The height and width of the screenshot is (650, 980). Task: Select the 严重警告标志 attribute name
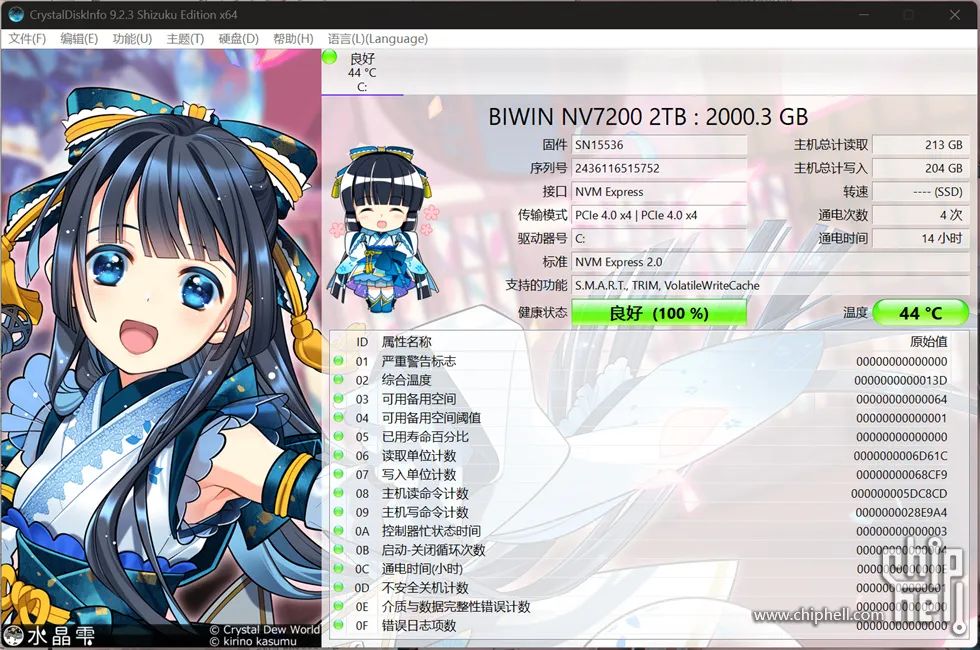419,361
